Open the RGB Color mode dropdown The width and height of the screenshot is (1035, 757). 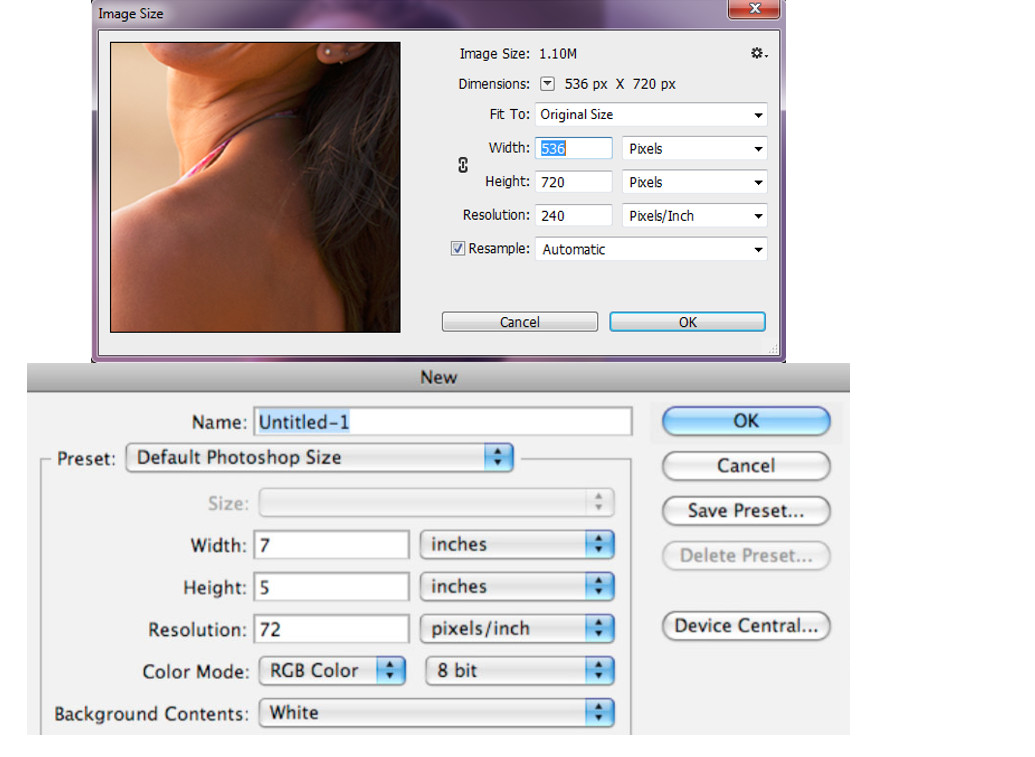332,671
